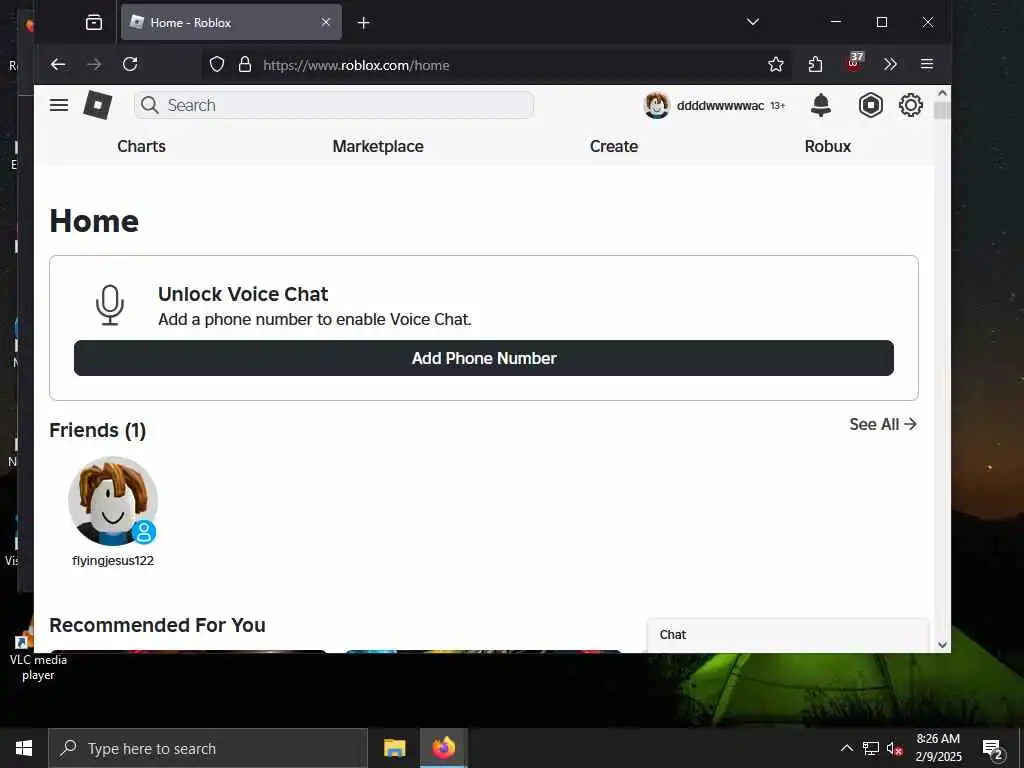The width and height of the screenshot is (1024, 768).
Task: Click the extension icon with 37 badge
Action: 854,63
